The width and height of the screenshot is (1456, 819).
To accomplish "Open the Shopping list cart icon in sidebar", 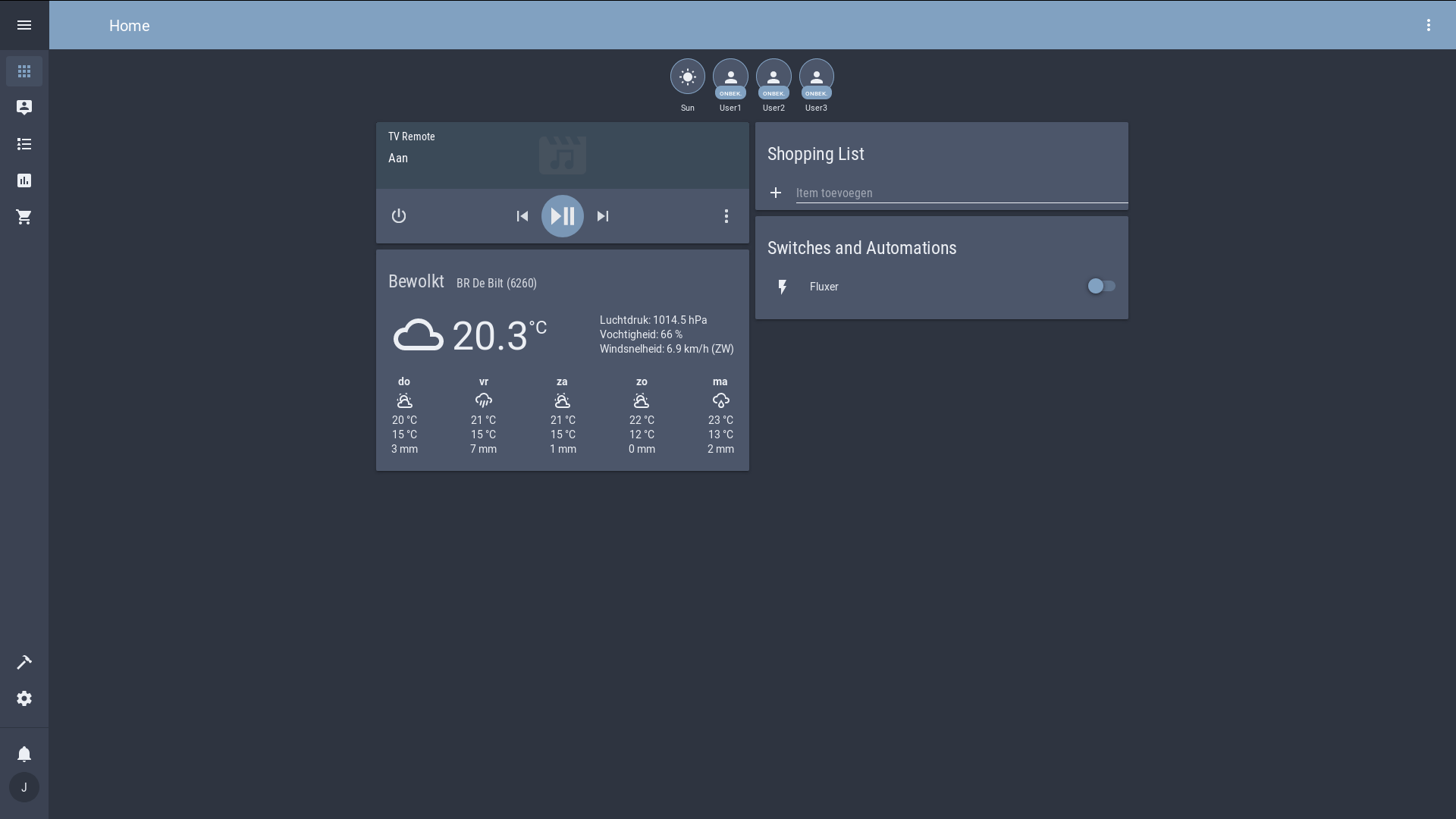I will (x=24, y=217).
